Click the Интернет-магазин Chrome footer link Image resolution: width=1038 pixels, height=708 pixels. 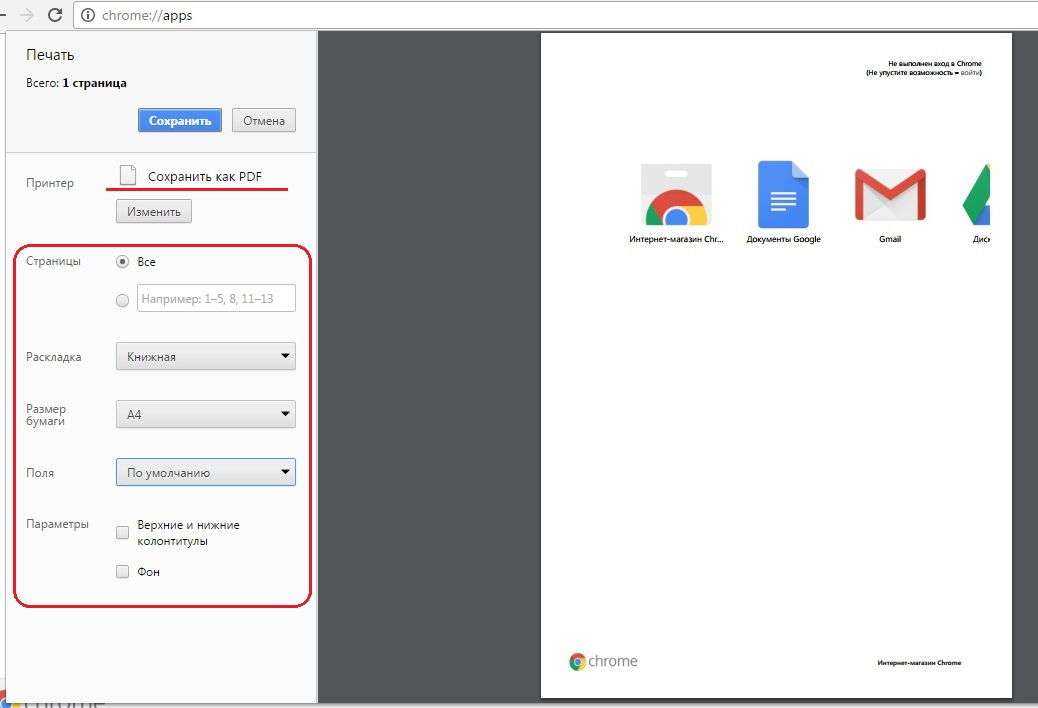point(919,662)
